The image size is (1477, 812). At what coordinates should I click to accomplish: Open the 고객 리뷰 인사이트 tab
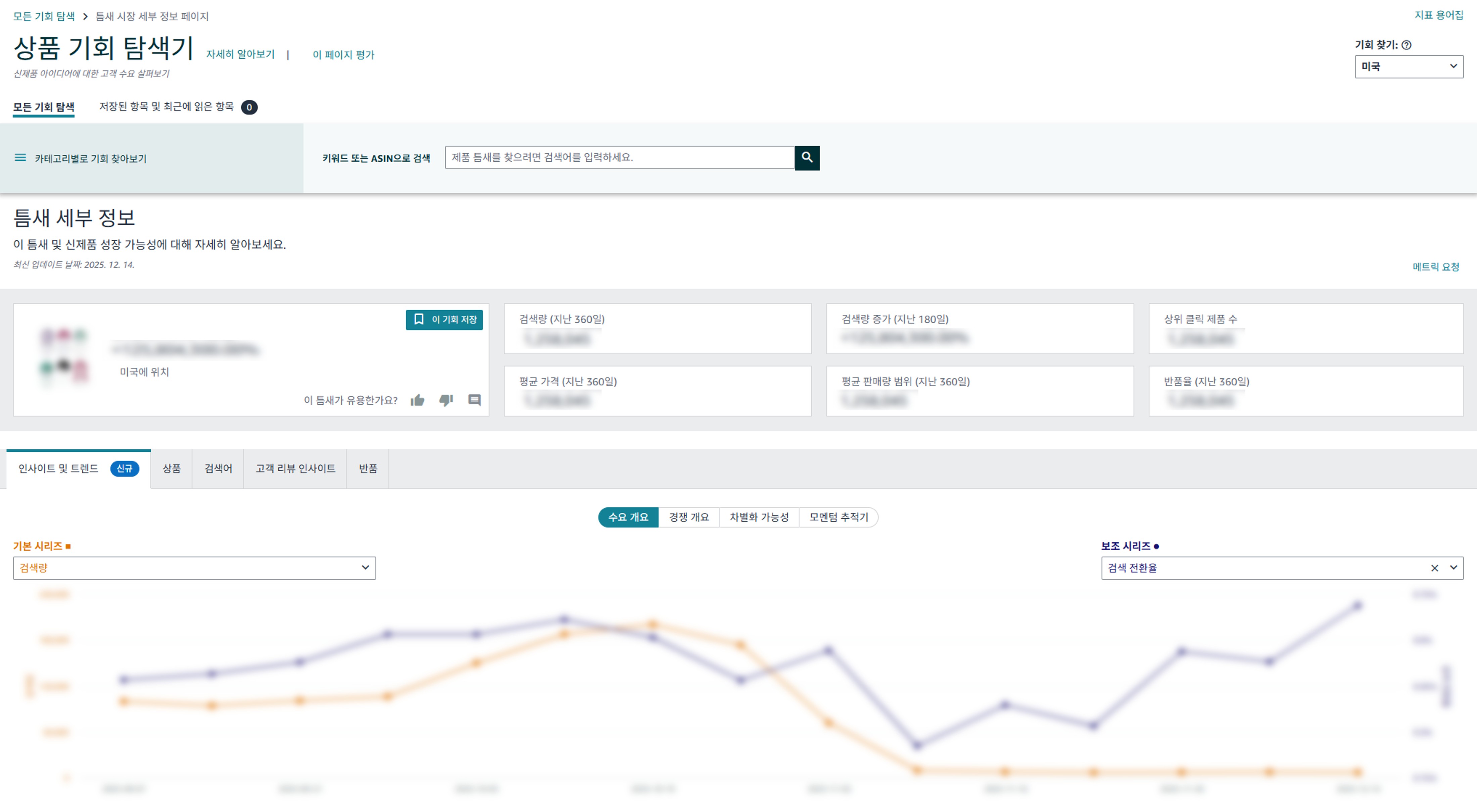295,469
